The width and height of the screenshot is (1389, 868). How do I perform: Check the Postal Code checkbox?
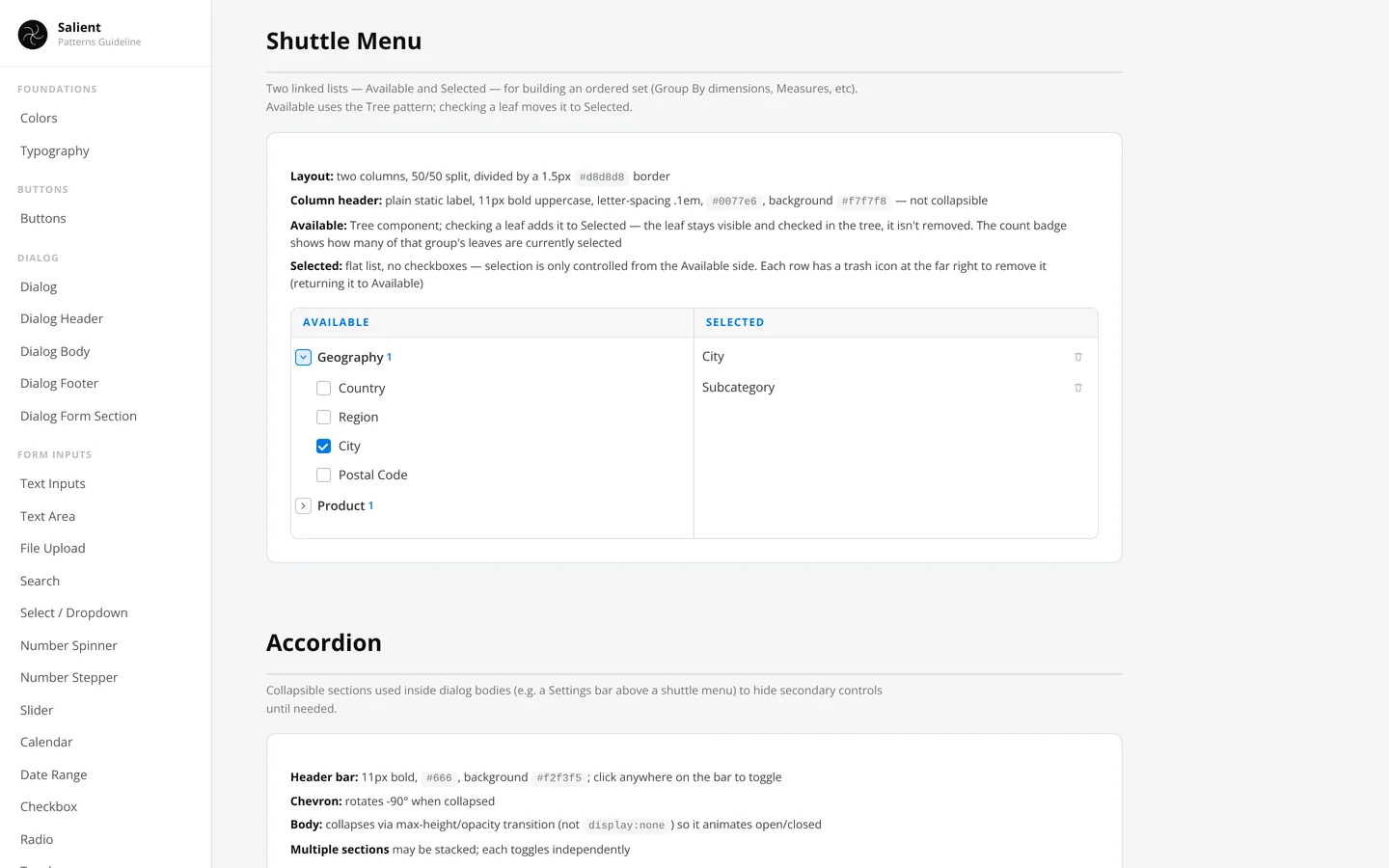pyautogui.click(x=324, y=475)
